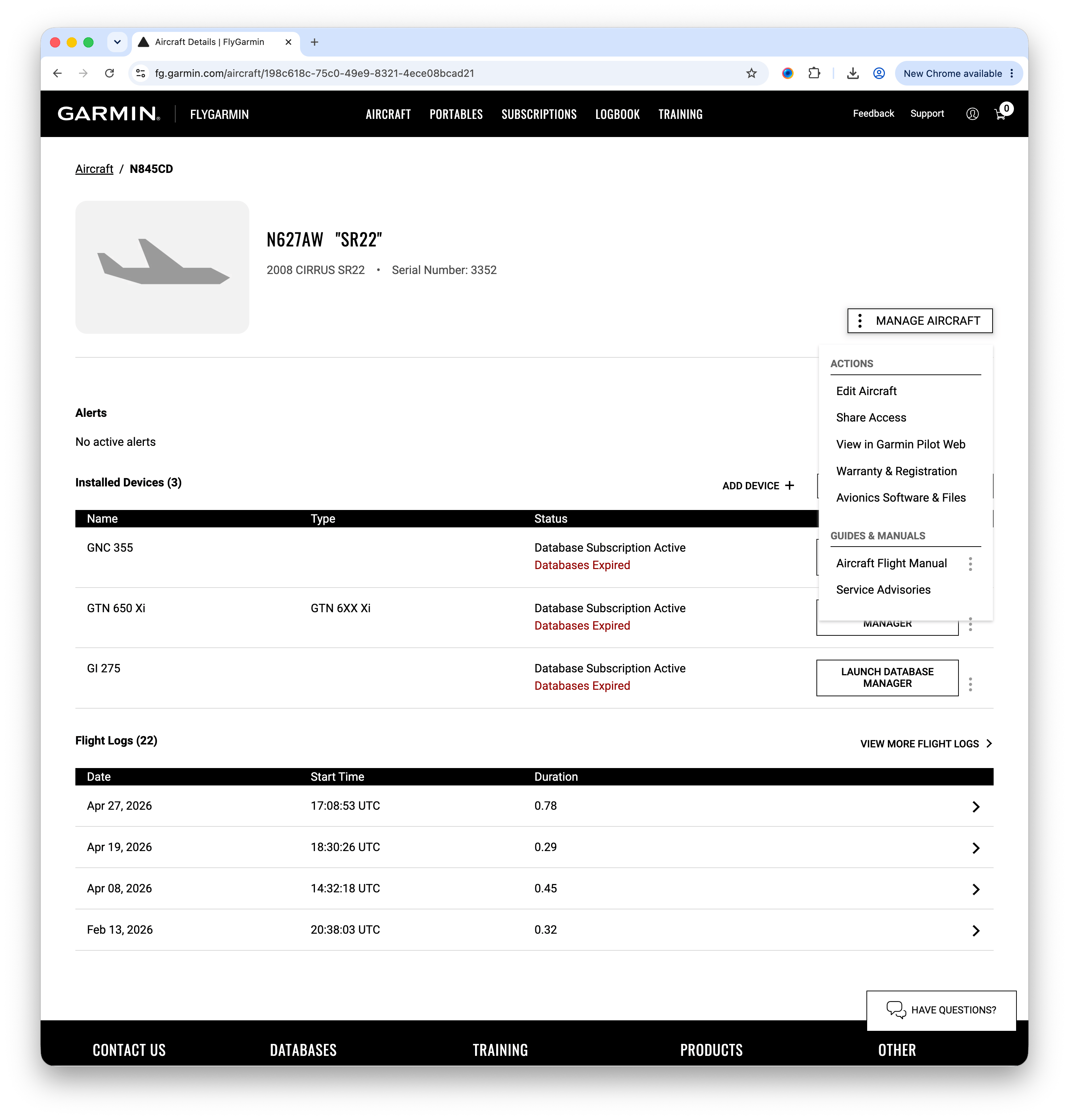Click New Chrome available menu

pos(958,74)
